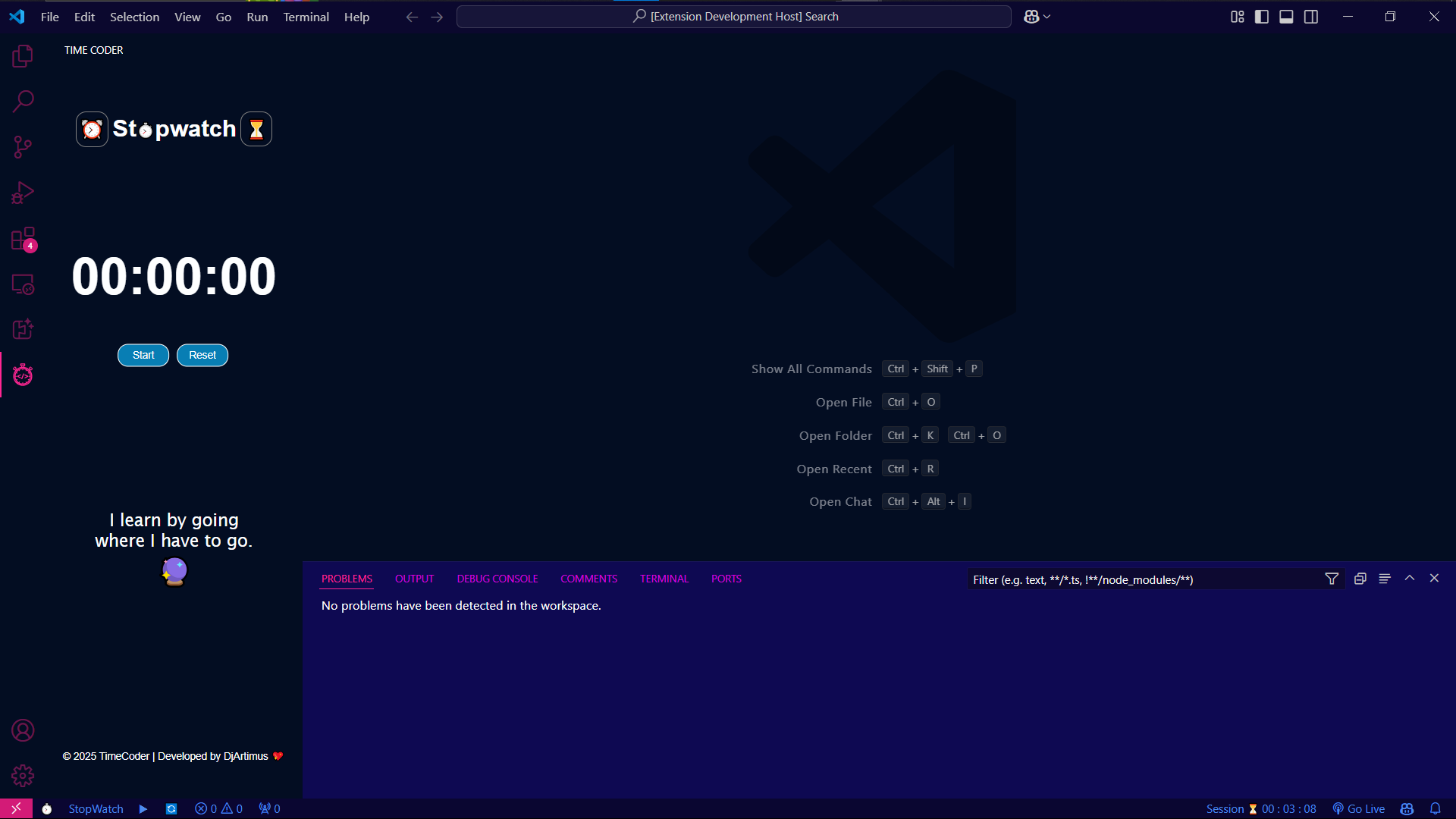The image size is (1456, 819).
Task: Click the reload icon next to StopWatch
Action: point(171,808)
